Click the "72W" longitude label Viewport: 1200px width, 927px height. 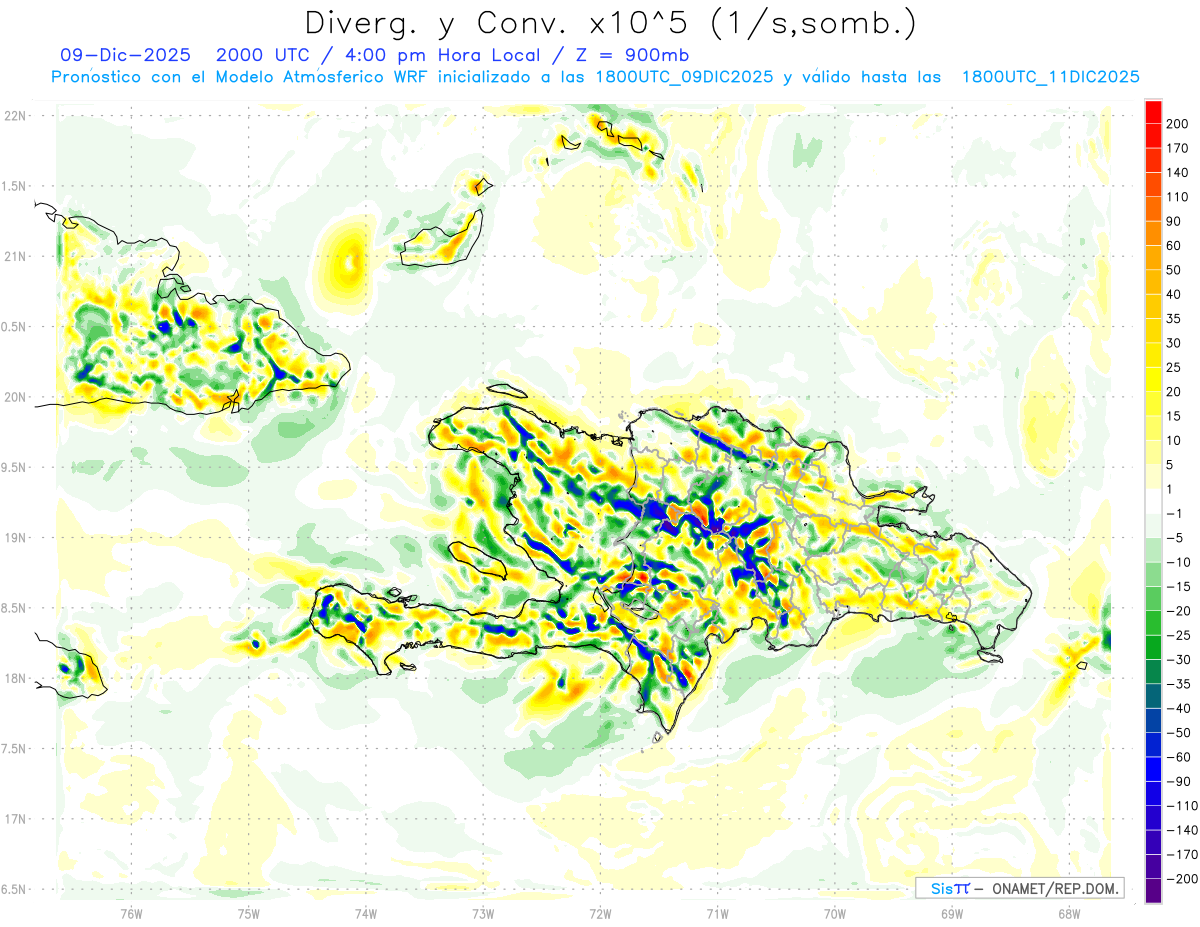click(600, 913)
